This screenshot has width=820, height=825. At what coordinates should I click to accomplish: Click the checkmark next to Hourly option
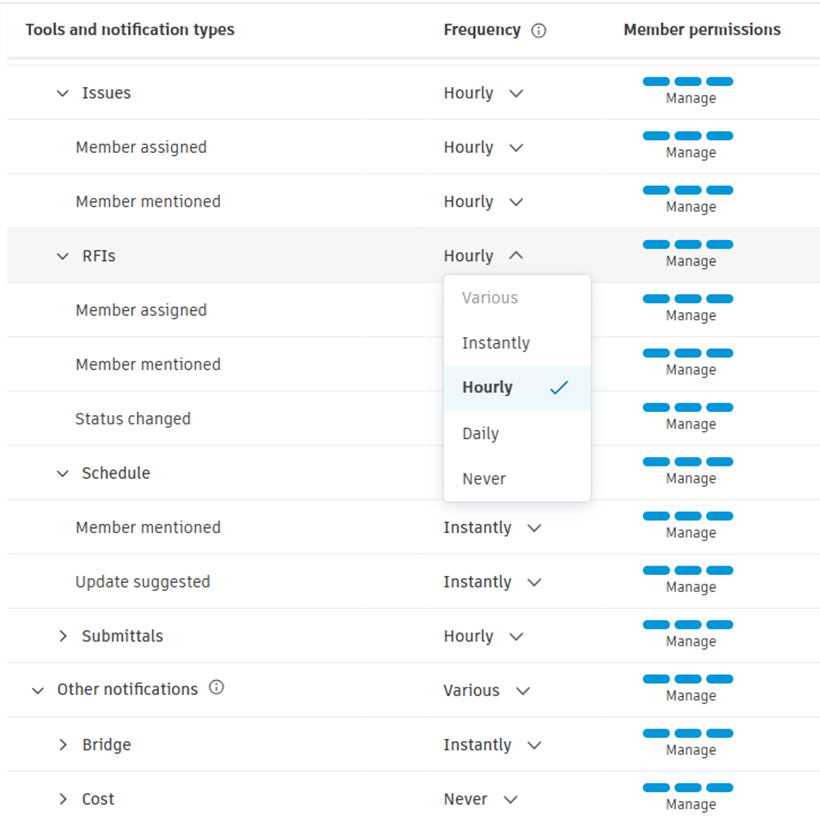point(558,388)
